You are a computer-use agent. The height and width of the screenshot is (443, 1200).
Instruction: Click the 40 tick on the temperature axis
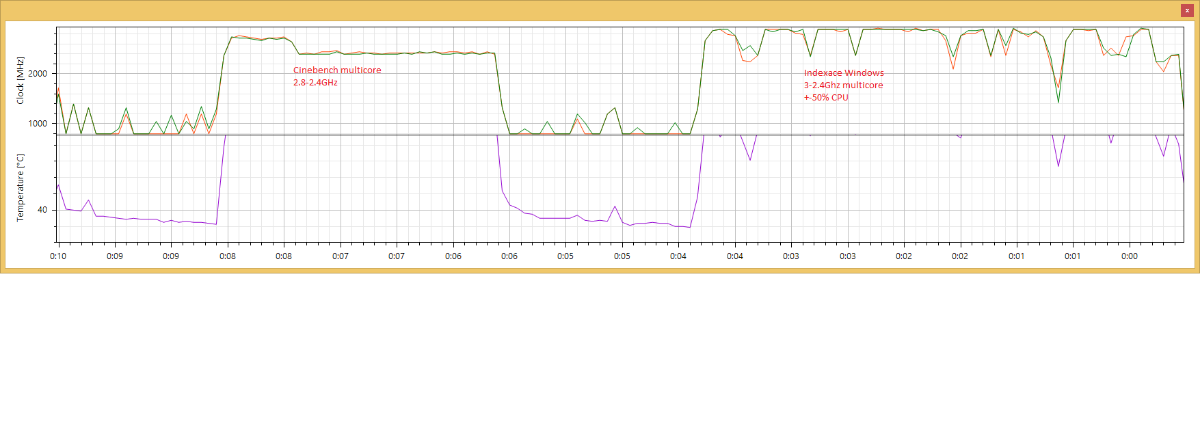point(42,210)
